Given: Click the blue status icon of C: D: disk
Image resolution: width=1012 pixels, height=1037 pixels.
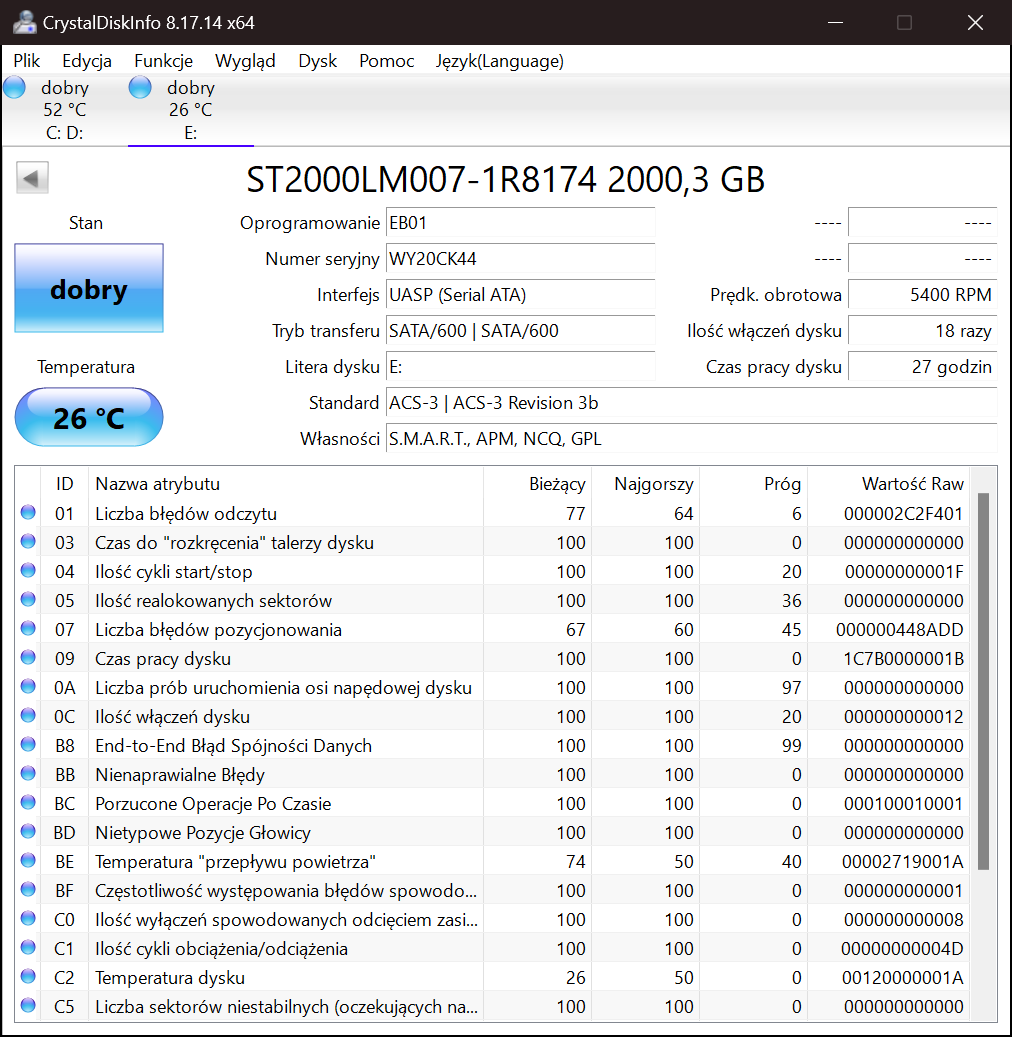Looking at the screenshot, I should point(15,87).
